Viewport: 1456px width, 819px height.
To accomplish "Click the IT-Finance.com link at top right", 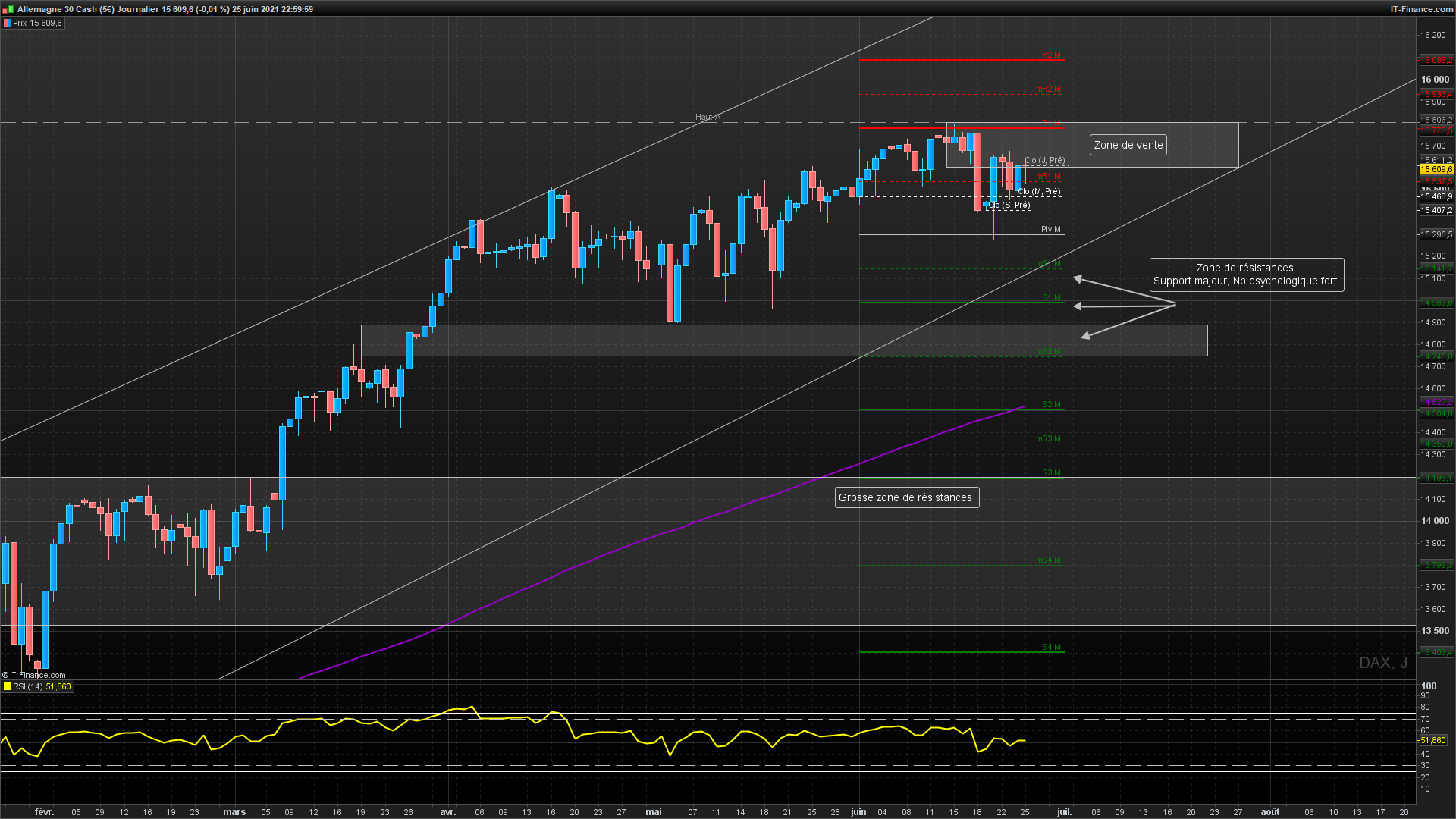I will pos(1421,9).
